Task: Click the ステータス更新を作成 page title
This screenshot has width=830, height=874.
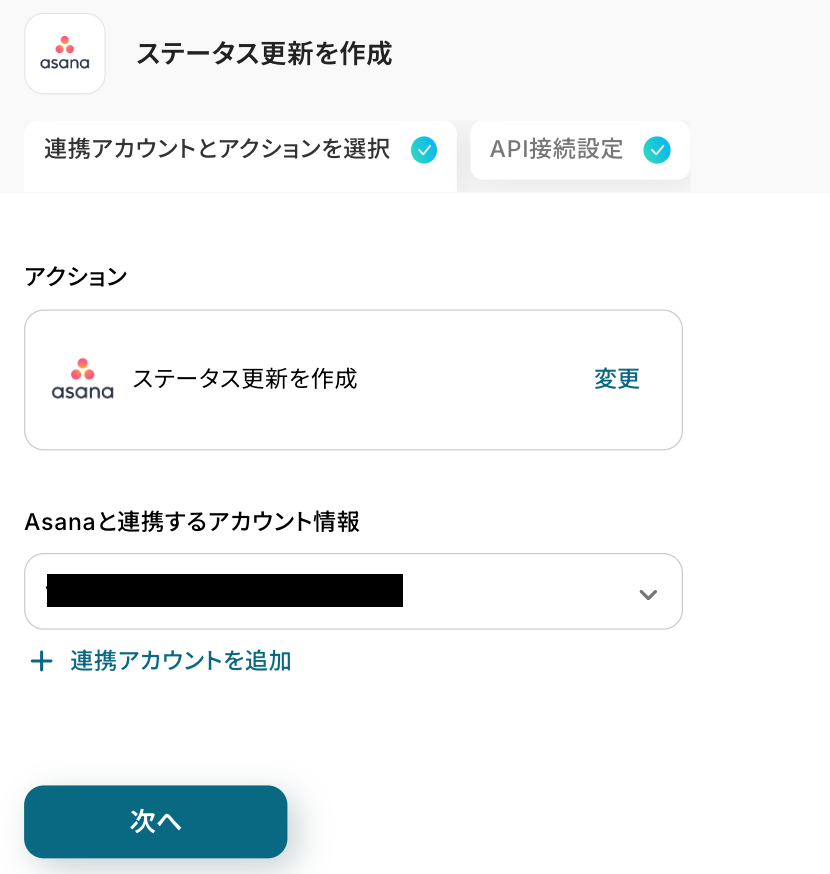Action: 264,54
